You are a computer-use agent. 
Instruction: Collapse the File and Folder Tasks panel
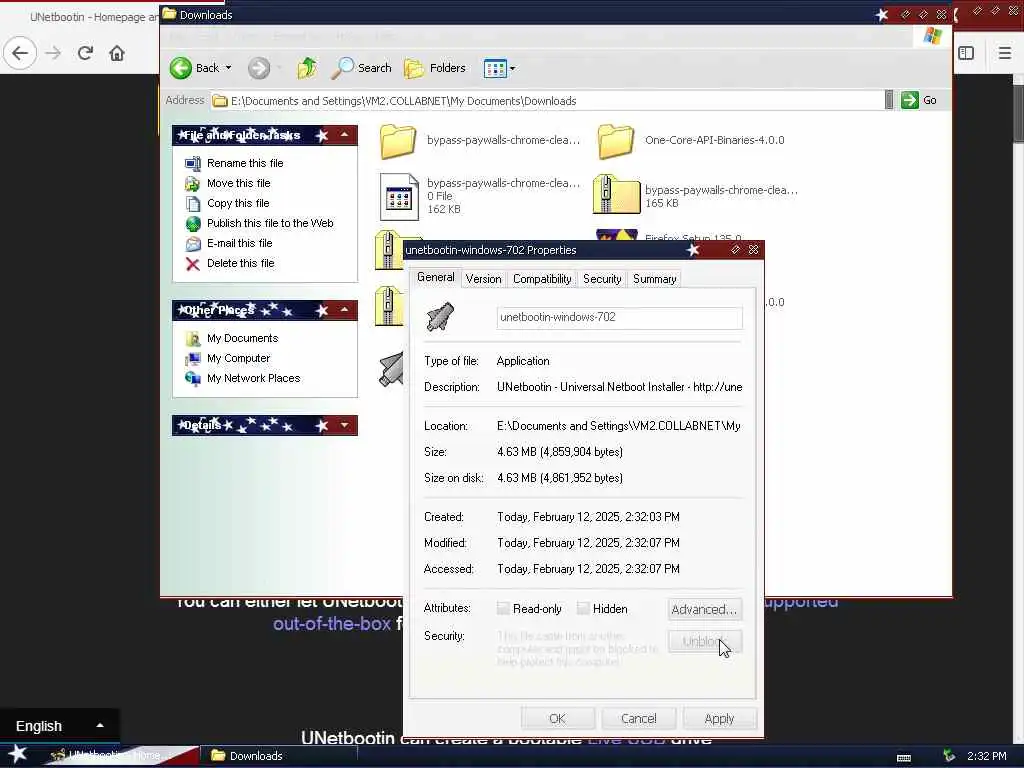point(344,135)
